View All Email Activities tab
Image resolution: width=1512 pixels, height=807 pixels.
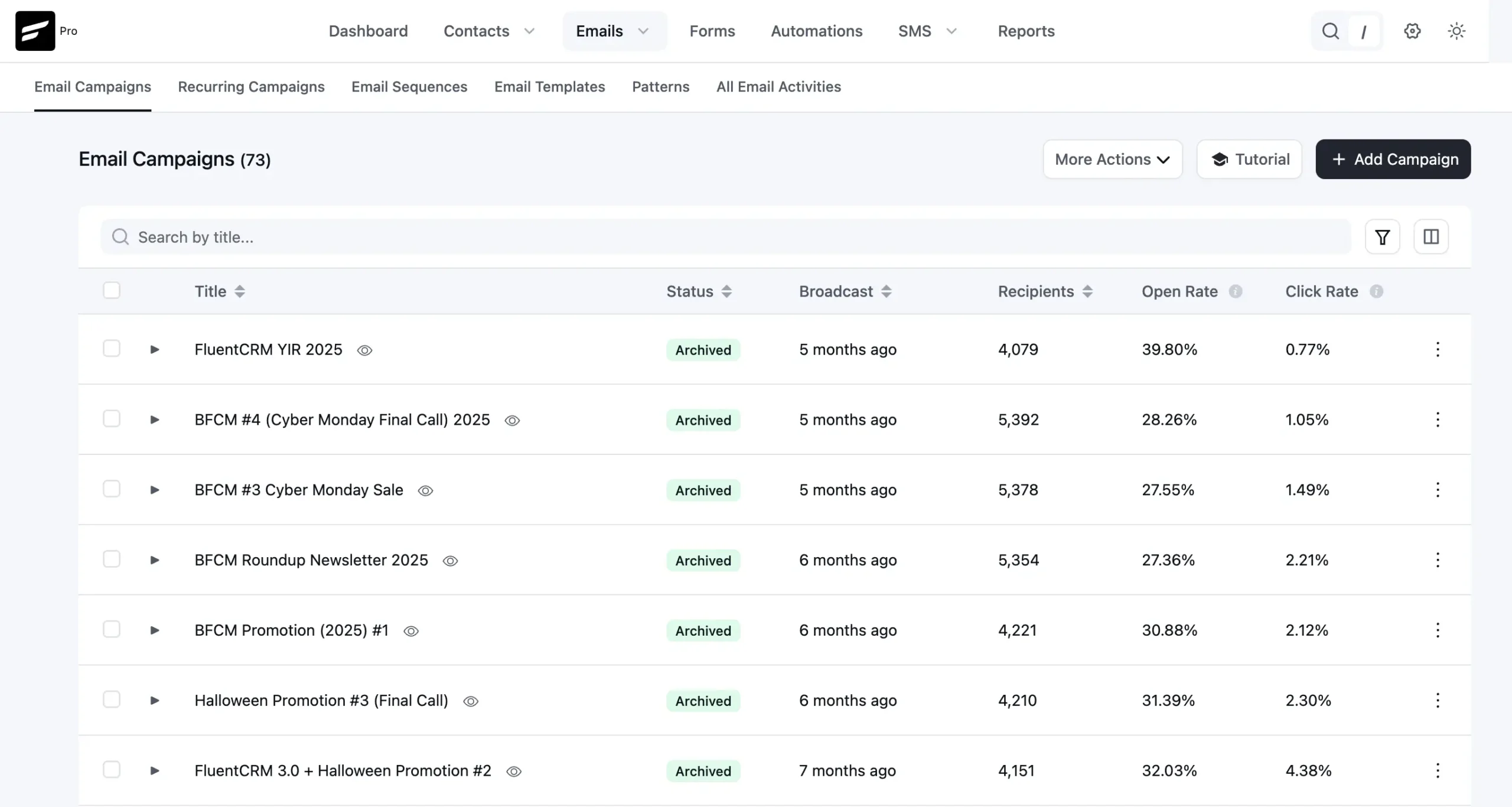click(778, 87)
